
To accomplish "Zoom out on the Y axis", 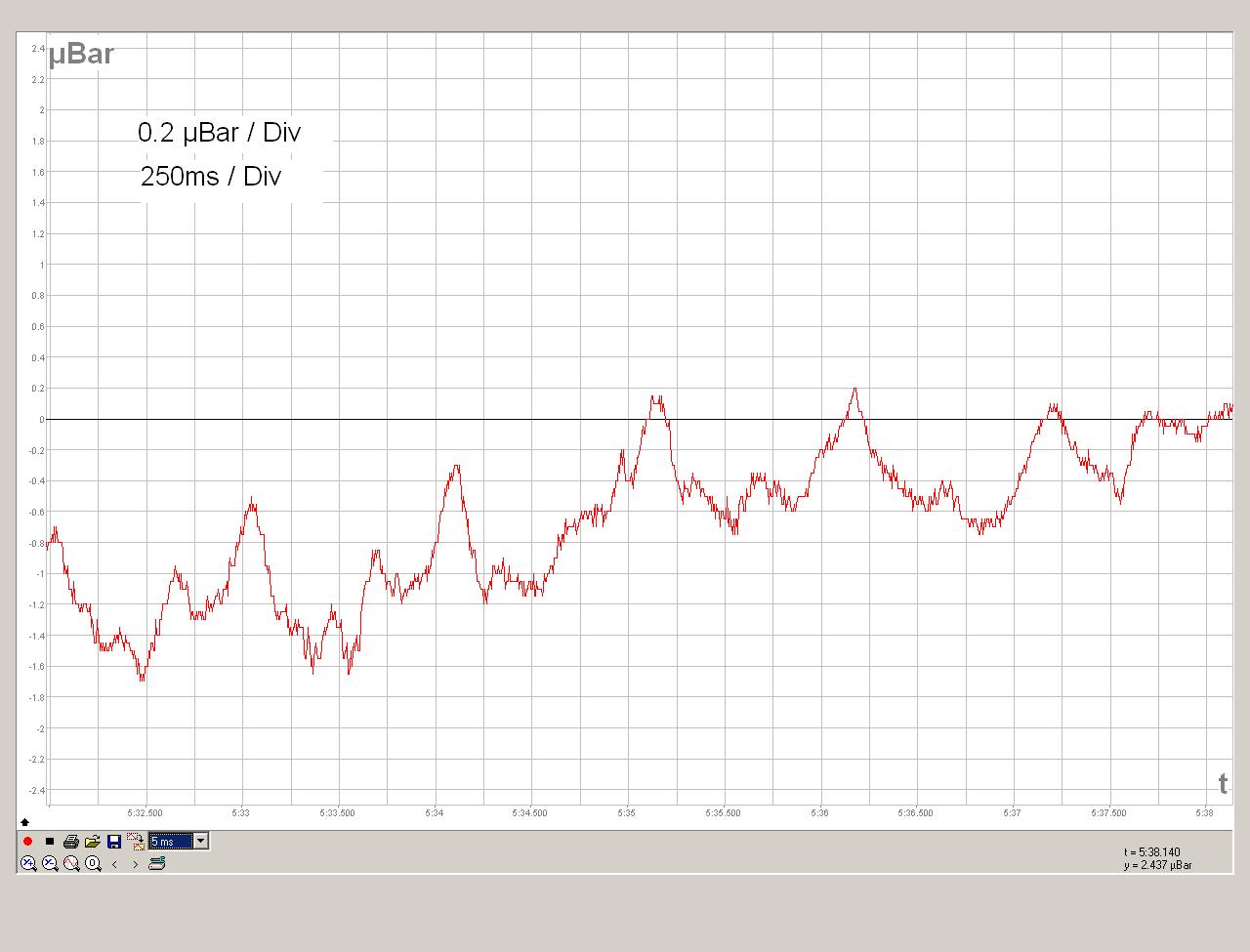I will tap(50, 863).
